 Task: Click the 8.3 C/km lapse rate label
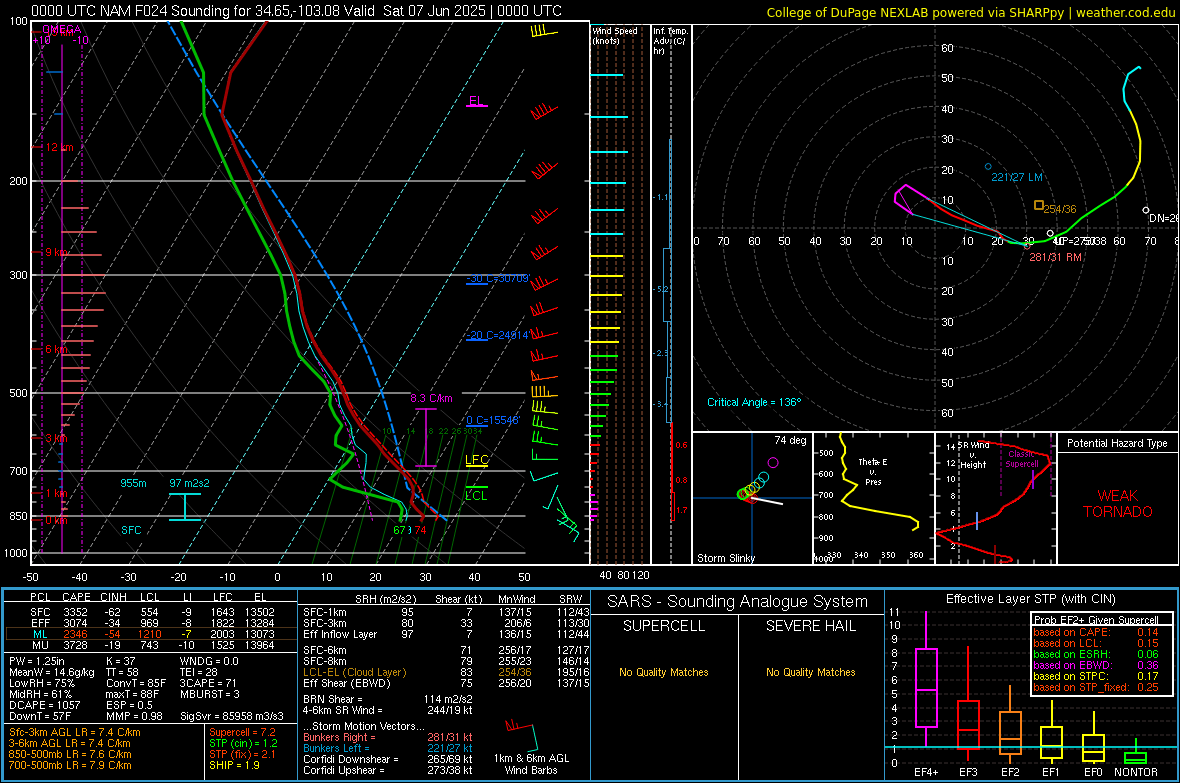pyautogui.click(x=431, y=398)
